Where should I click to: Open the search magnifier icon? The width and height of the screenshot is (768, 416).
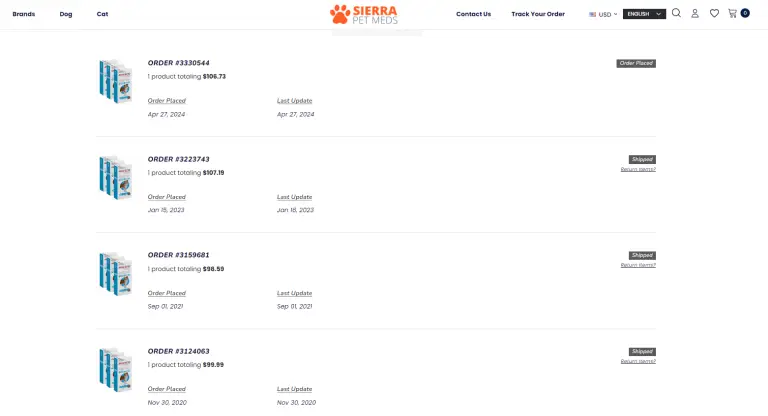676,14
